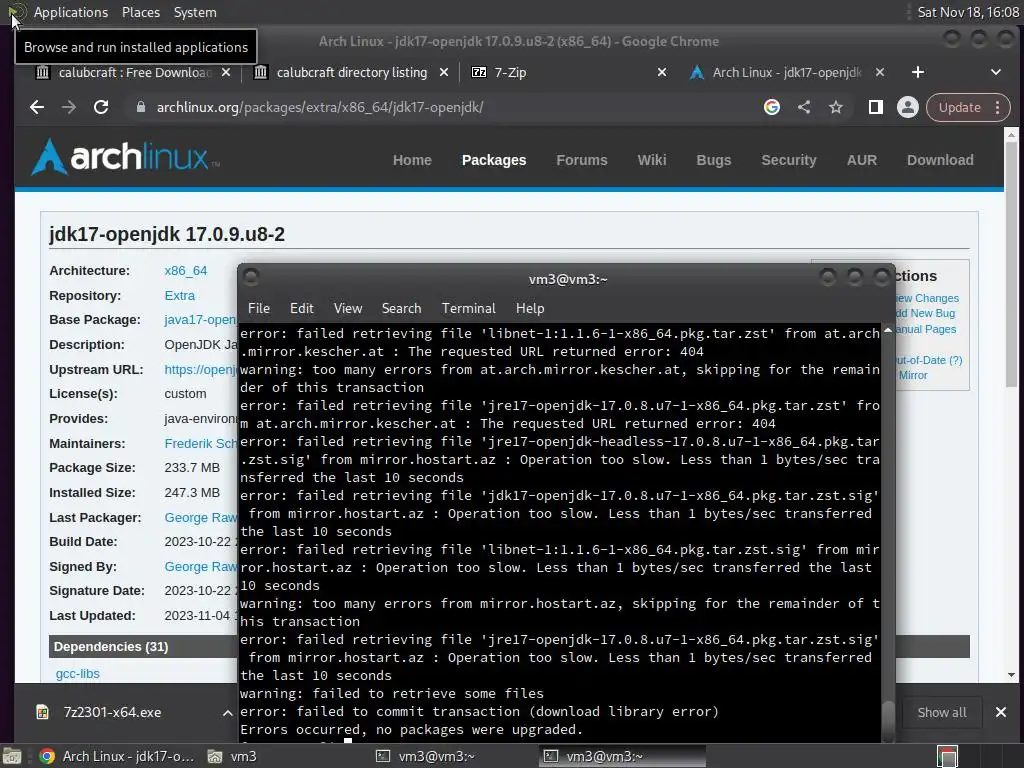Click the site lock icon
This screenshot has width=1024, height=768.
click(140, 107)
